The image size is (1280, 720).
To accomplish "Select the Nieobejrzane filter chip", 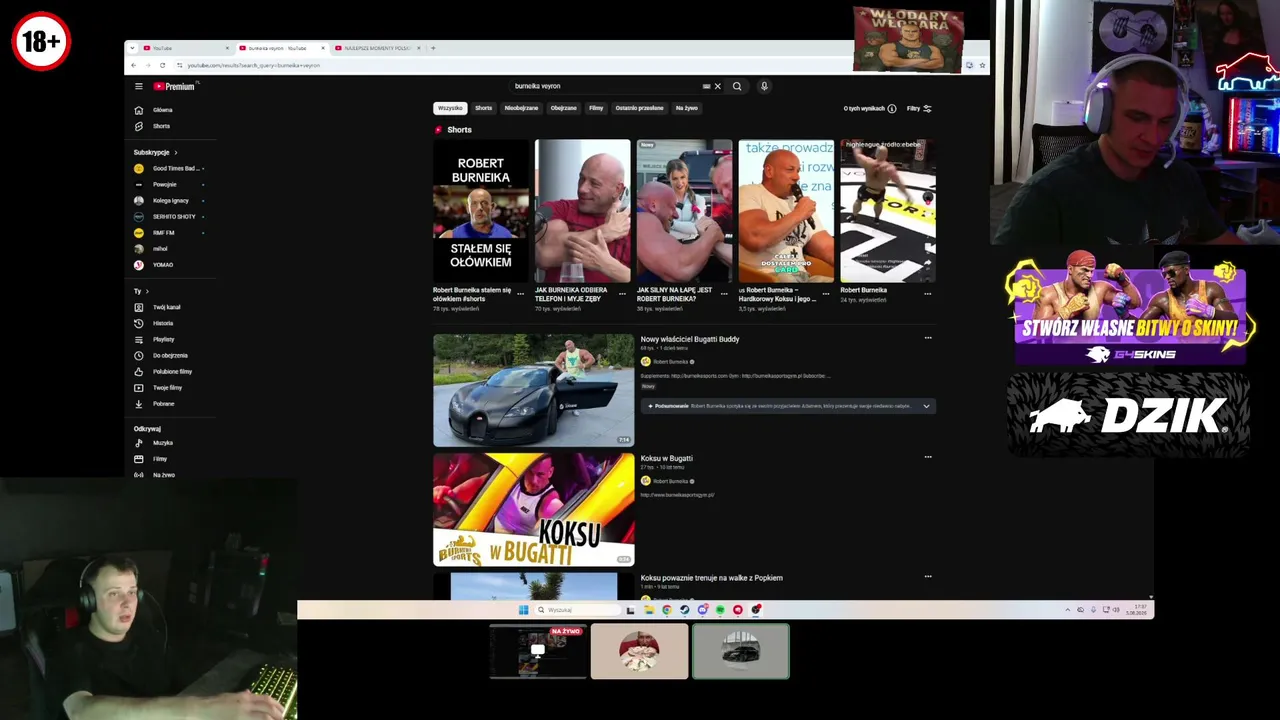I will point(521,108).
